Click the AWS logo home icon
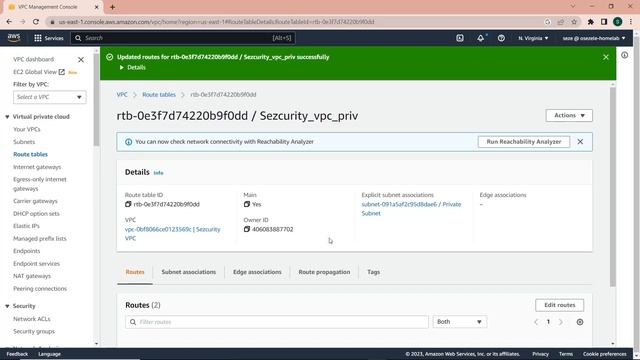This screenshot has height=360, width=640. click(14, 38)
